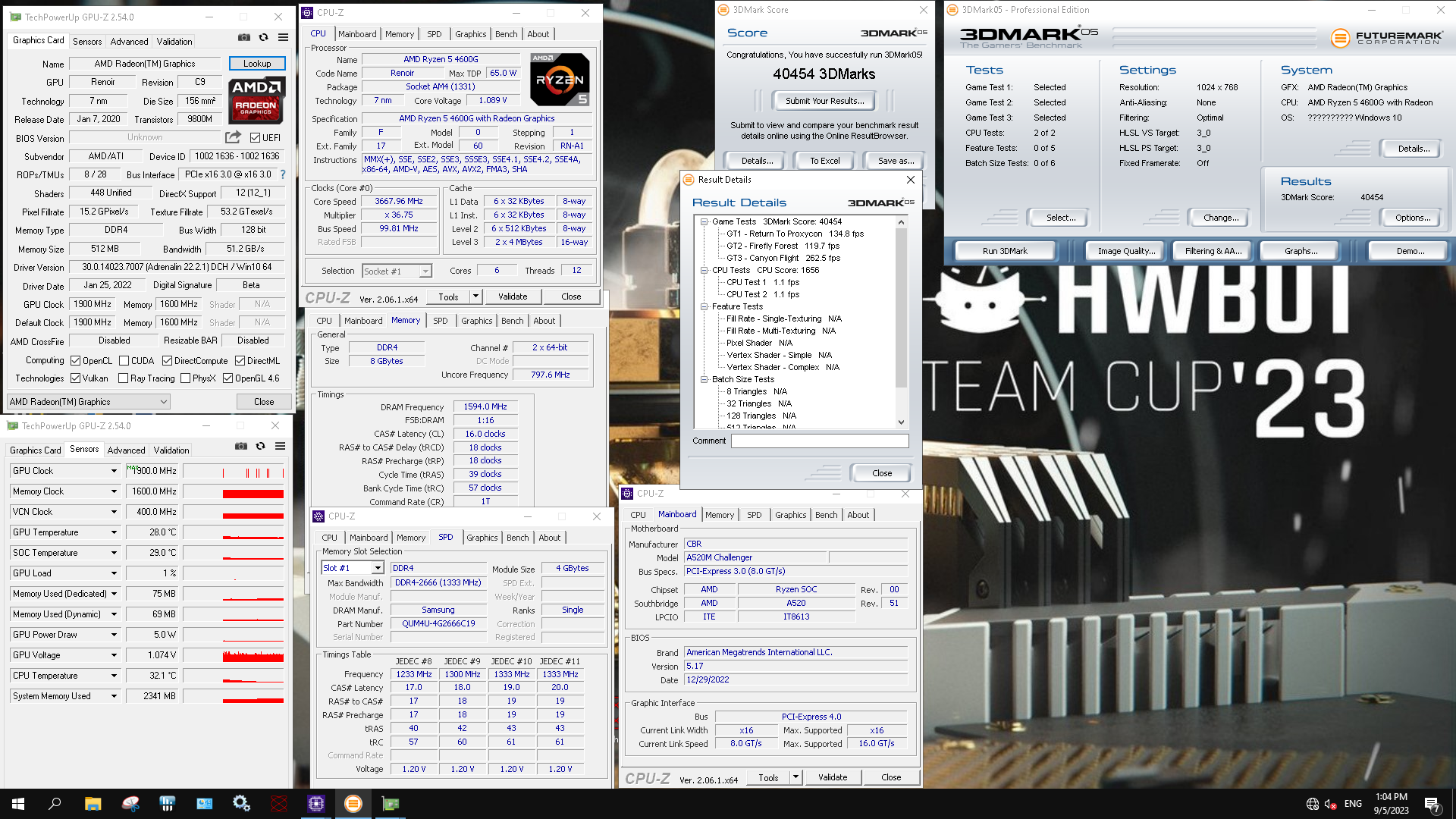
Task: Open the notification center icon
Action: coord(1432,805)
